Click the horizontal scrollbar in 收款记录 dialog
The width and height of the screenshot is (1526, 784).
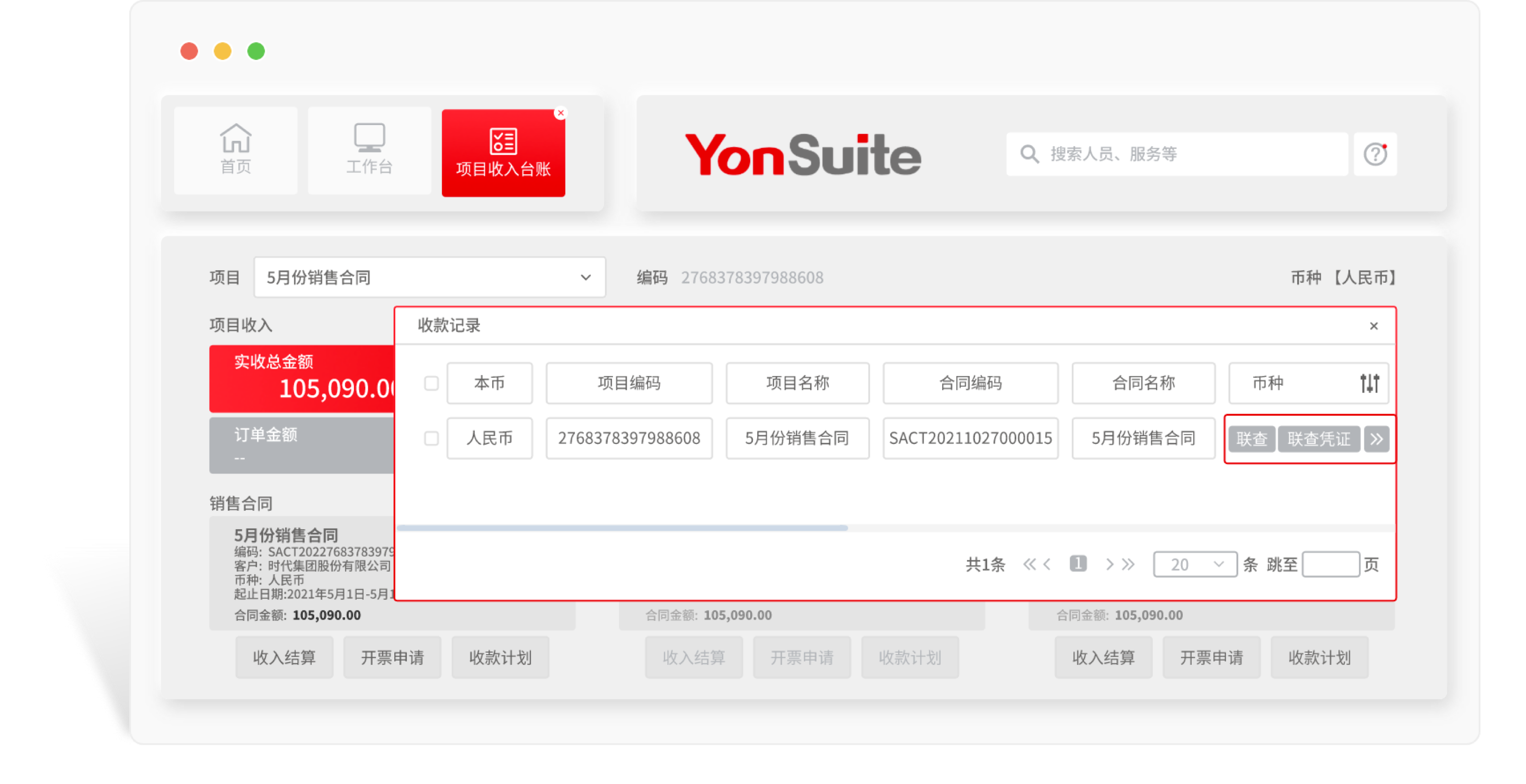[x=622, y=528]
